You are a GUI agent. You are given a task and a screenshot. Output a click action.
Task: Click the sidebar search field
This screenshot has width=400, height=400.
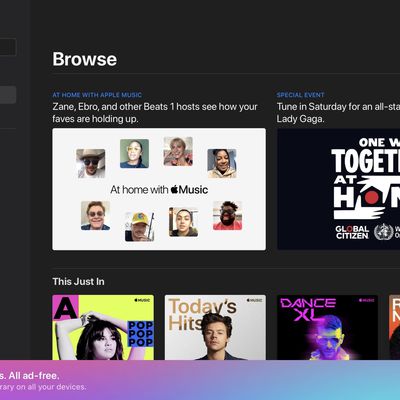click(8, 47)
